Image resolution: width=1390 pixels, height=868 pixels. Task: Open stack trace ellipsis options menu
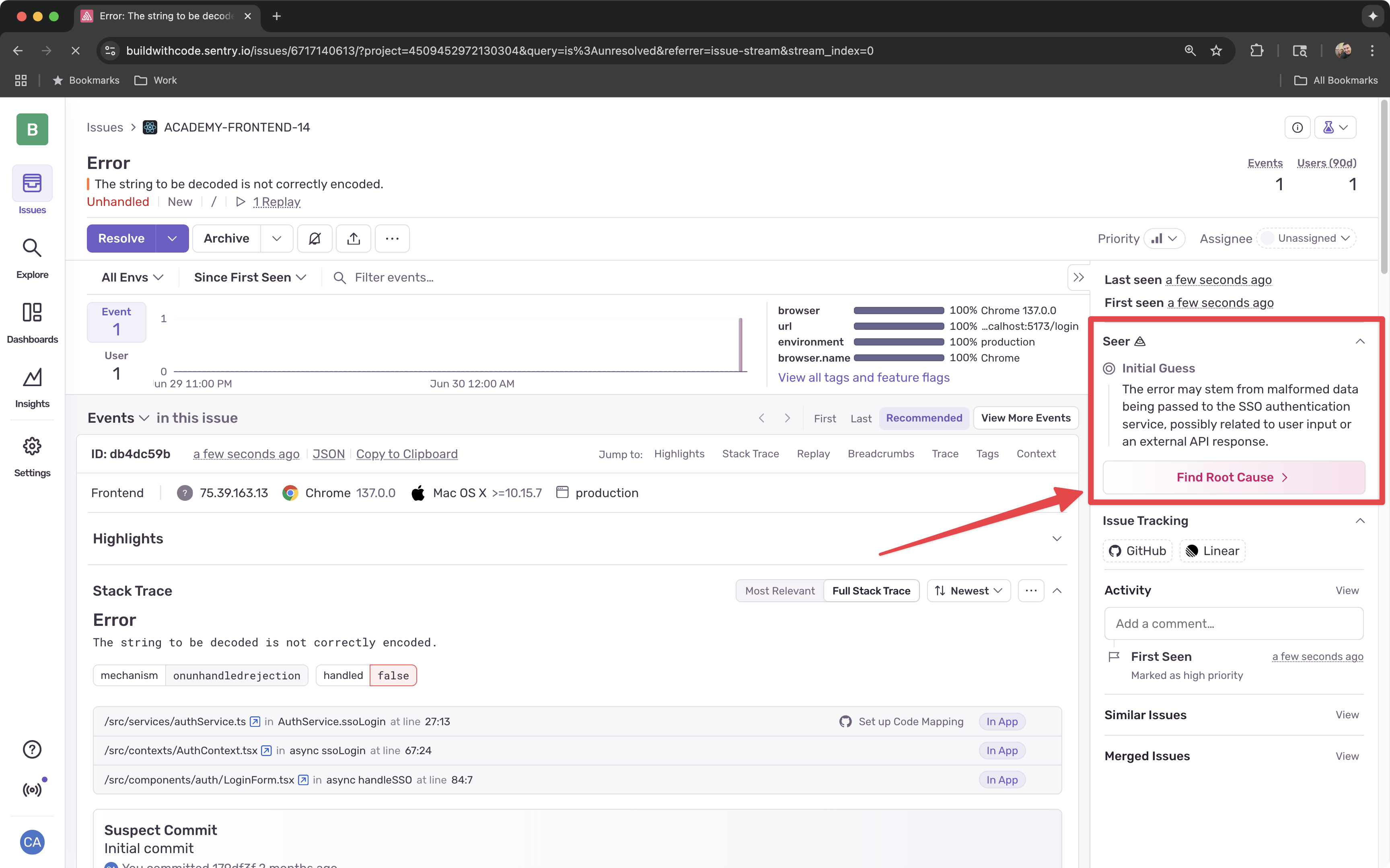(1031, 591)
